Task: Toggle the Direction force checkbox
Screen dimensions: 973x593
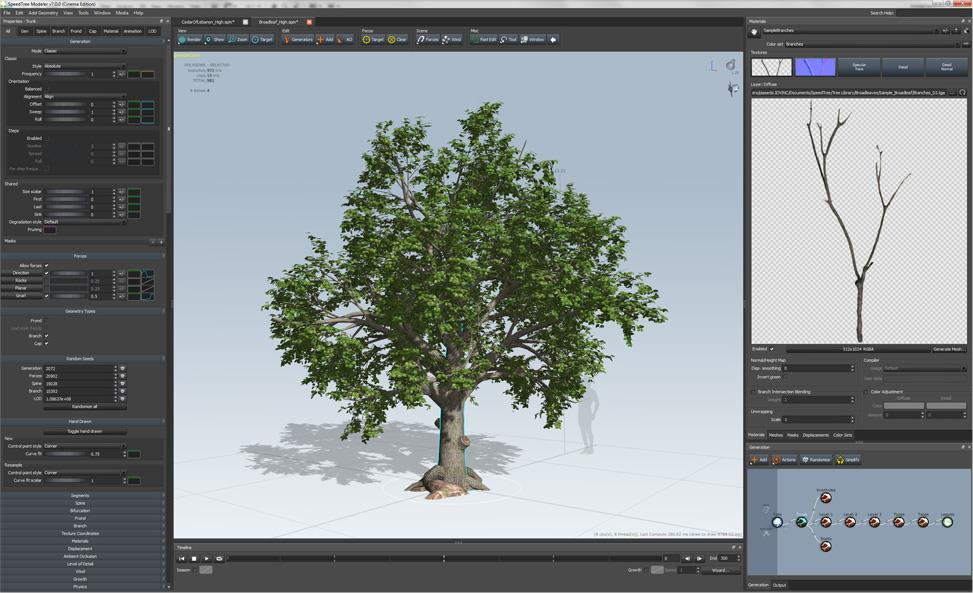Action: (47, 273)
